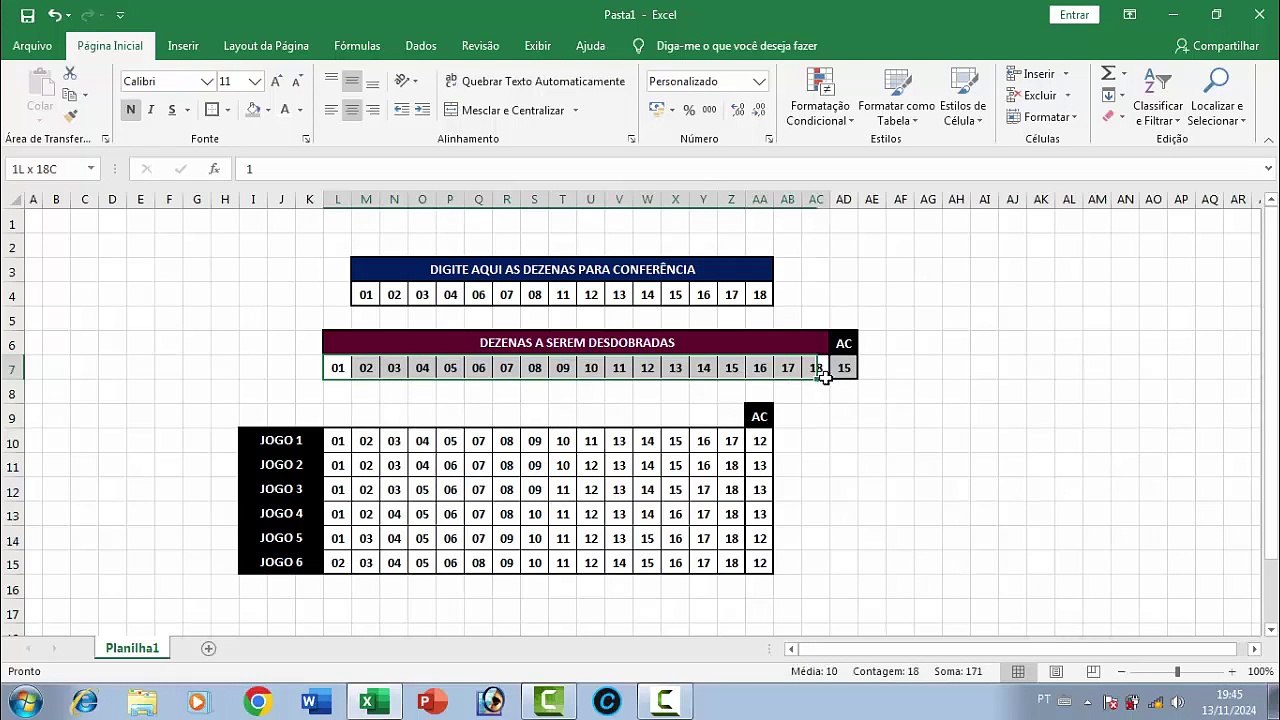Image resolution: width=1280 pixels, height=720 pixels.
Task: Open the font size dropdown
Action: click(x=255, y=81)
